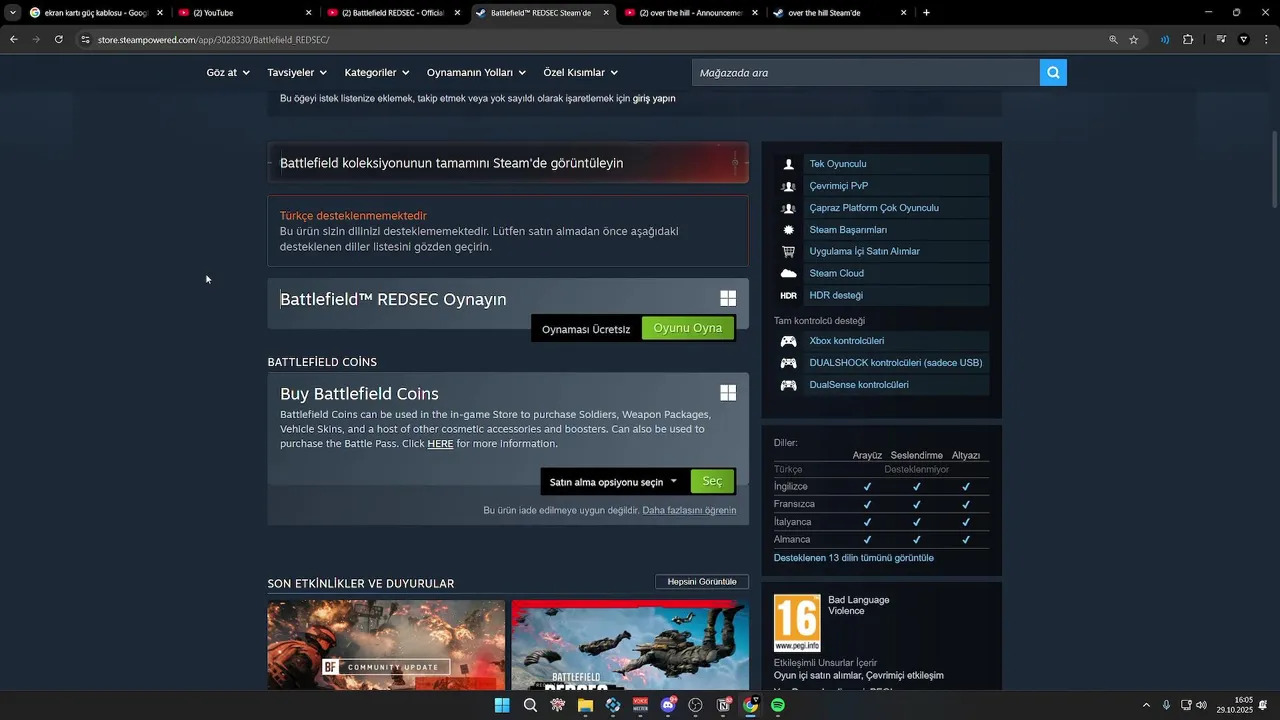Click the Steam Cloud icon
The width and height of the screenshot is (1280, 720).
pyautogui.click(x=789, y=273)
